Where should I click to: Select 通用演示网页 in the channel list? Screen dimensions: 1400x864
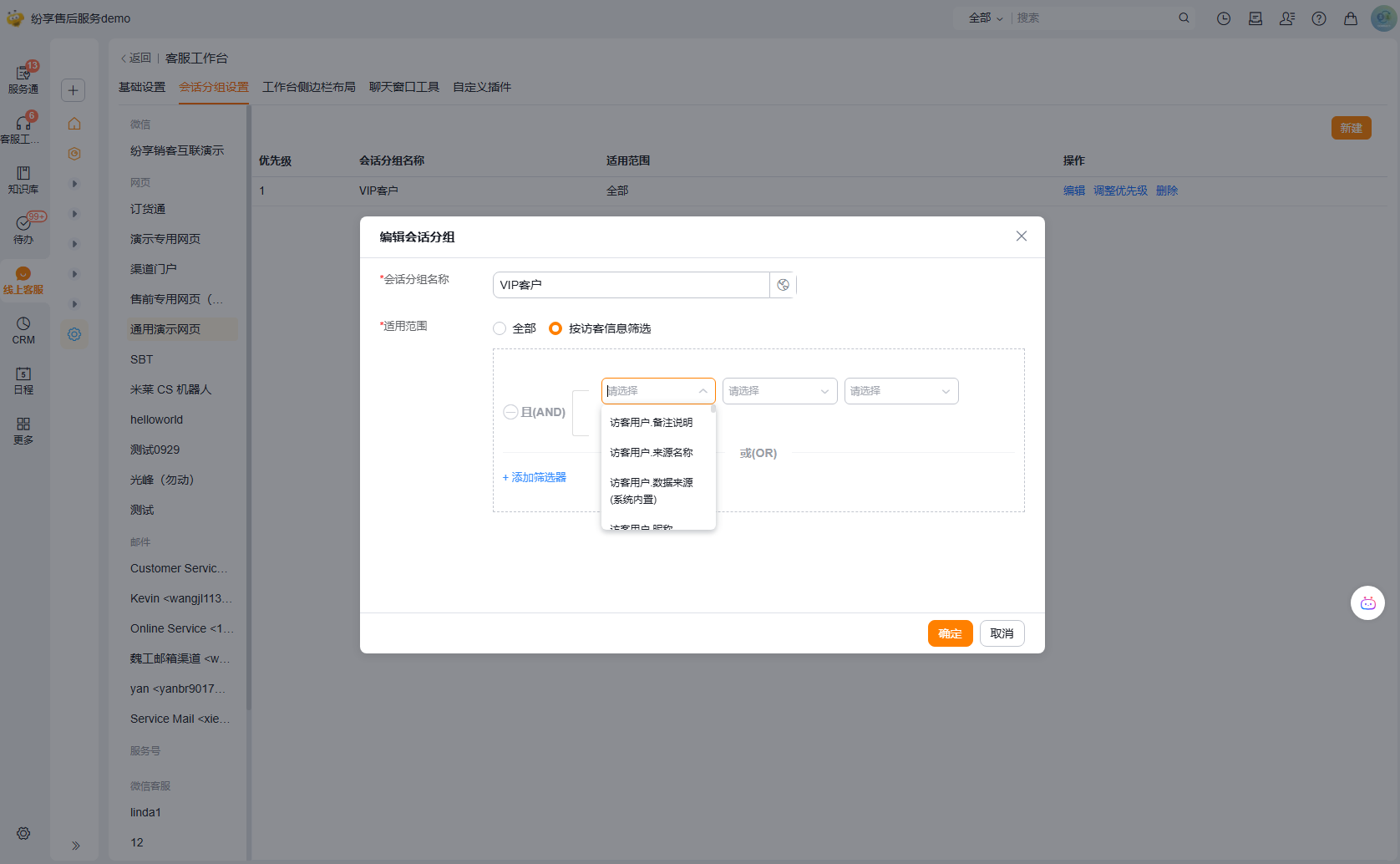click(182, 329)
